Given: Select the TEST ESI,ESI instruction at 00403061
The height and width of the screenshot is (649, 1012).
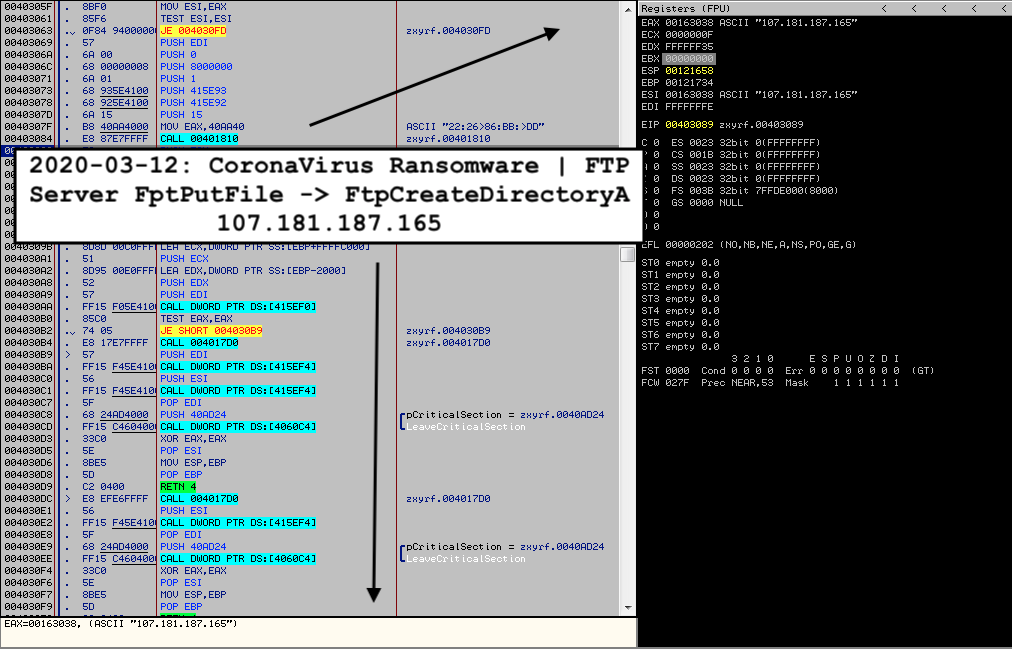Looking at the screenshot, I should click(x=196, y=19).
